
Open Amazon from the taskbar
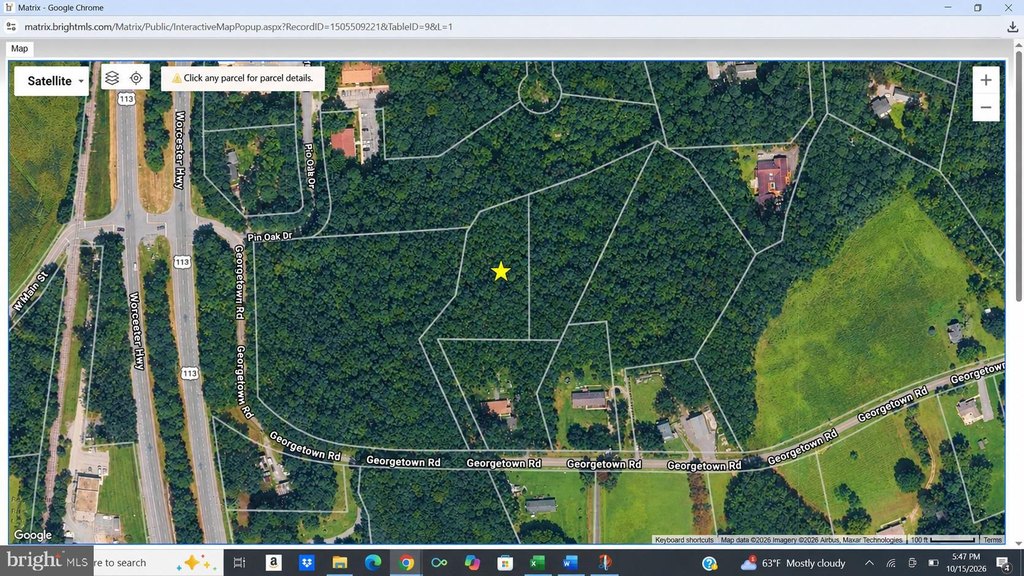click(x=274, y=562)
